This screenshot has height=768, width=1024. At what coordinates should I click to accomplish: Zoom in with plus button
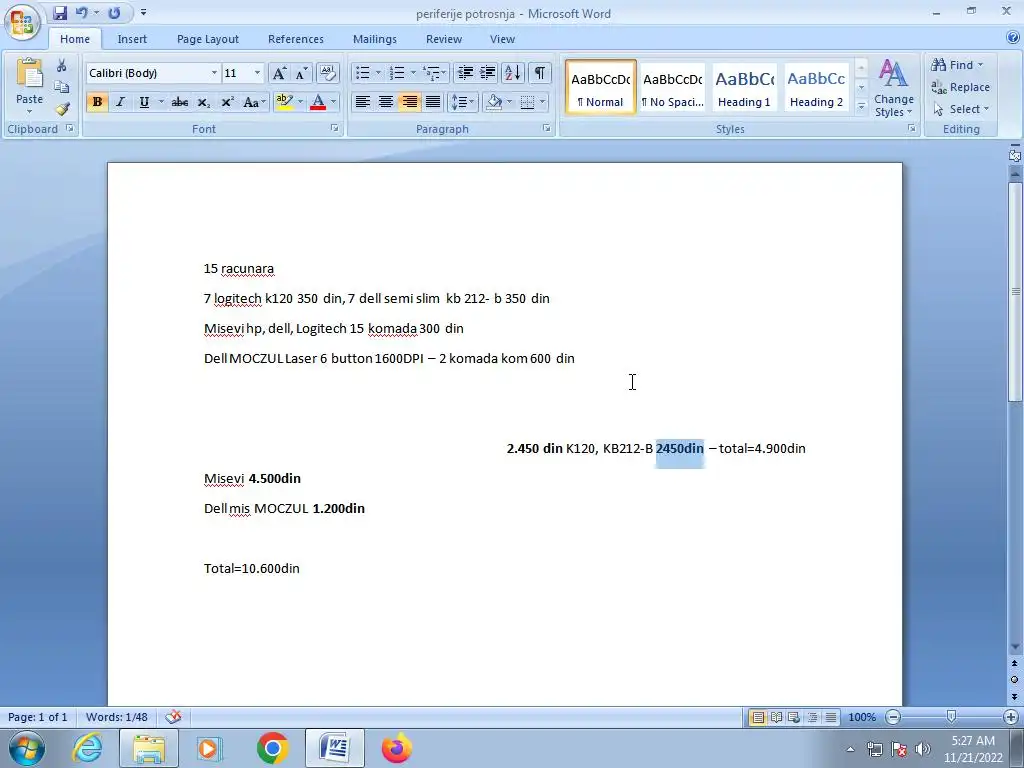pyautogui.click(x=1011, y=717)
